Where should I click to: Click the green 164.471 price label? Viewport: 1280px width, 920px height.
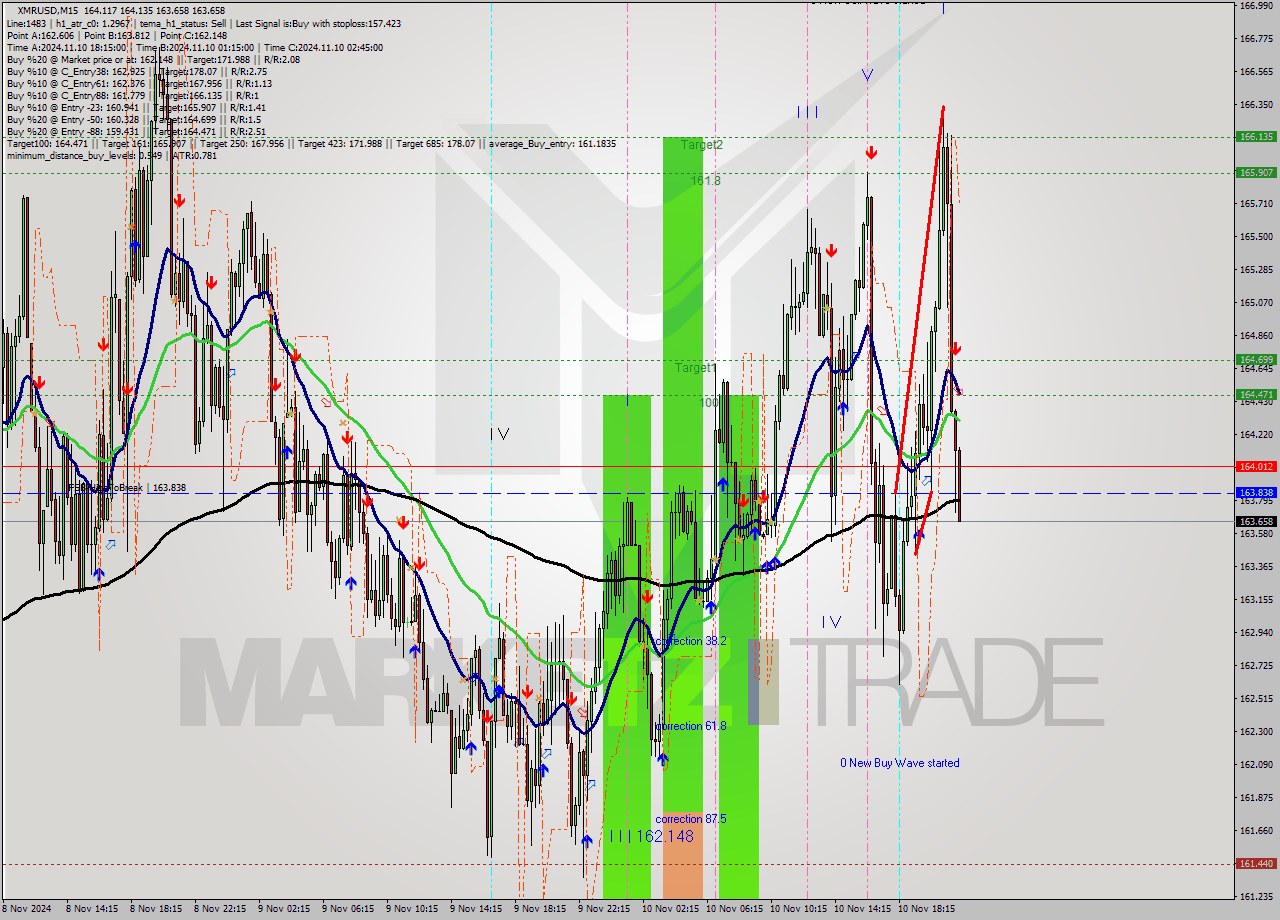1256,395
